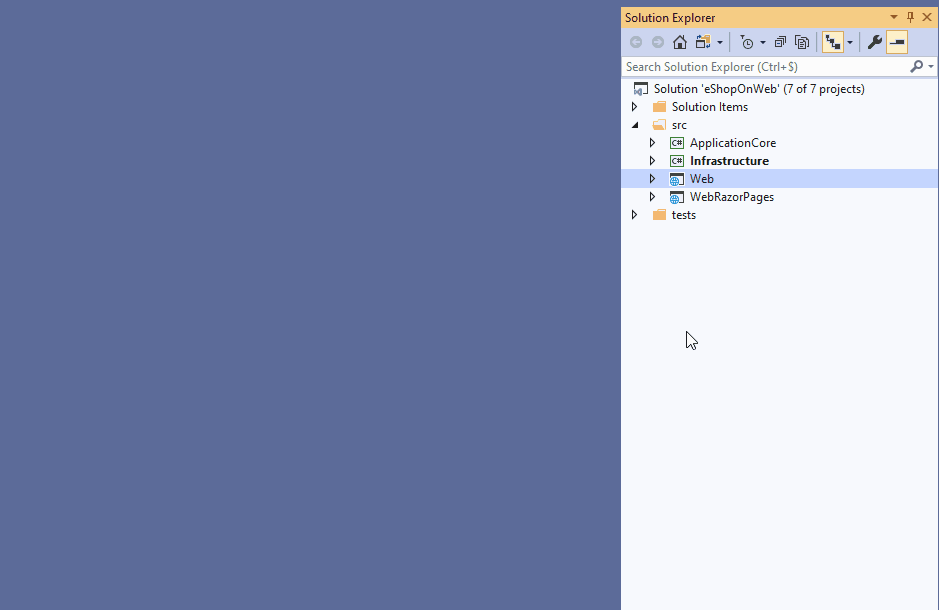The width and height of the screenshot is (939, 610).
Task: Open the file nesting dropdown arrow
Action: [x=850, y=43]
